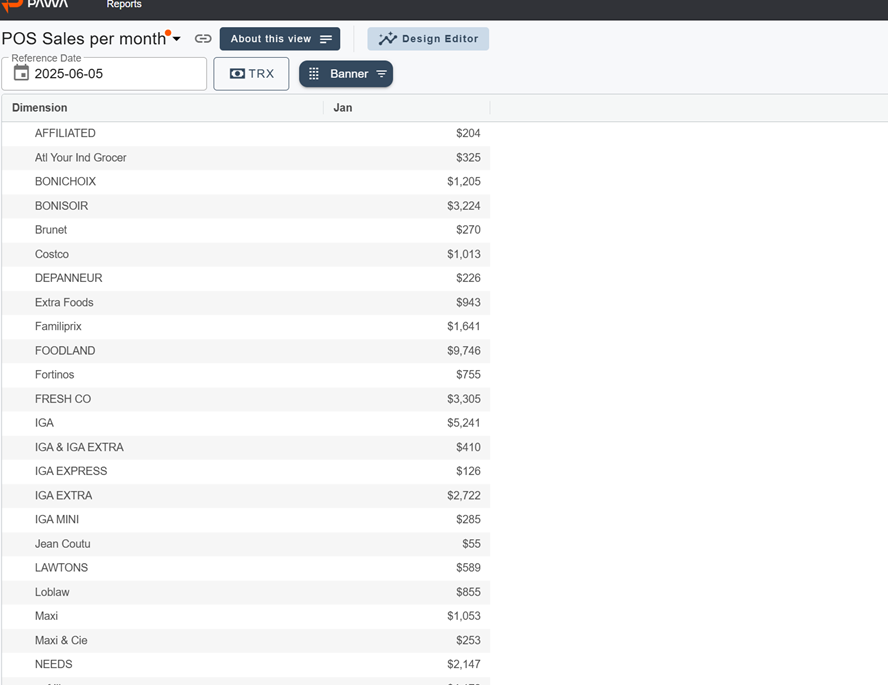Copy the view link via chain icon
888x685 pixels.
coord(203,38)
